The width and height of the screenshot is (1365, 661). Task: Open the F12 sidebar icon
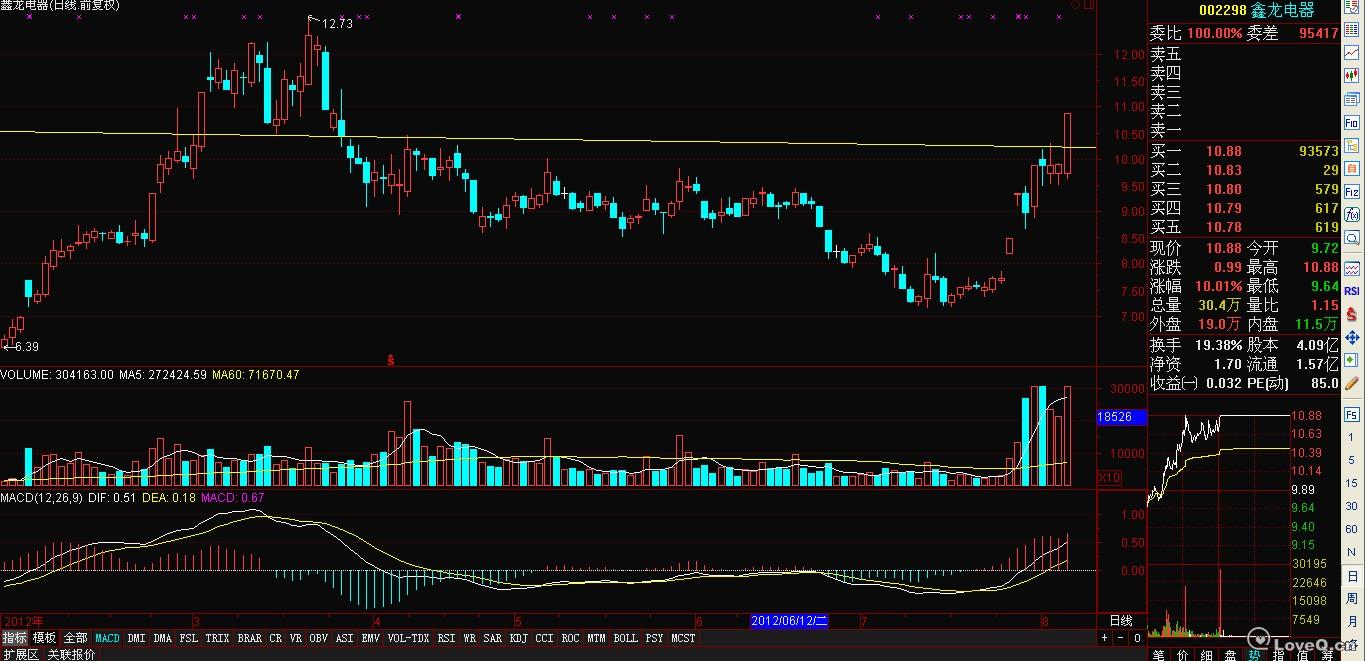[x=1352, y=190]
